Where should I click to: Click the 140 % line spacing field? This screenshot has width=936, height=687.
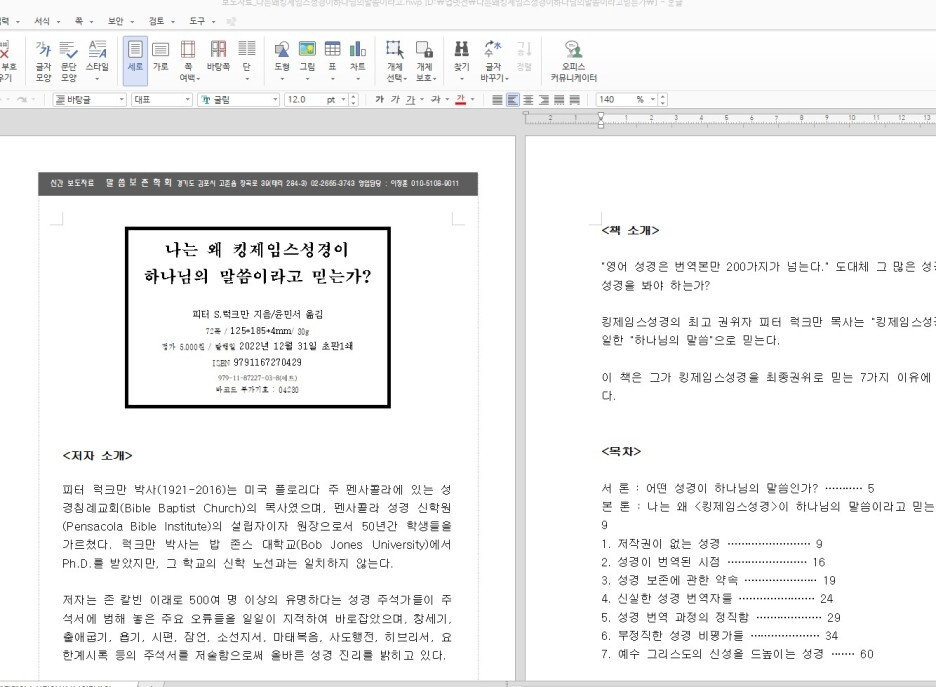point(615,100)
